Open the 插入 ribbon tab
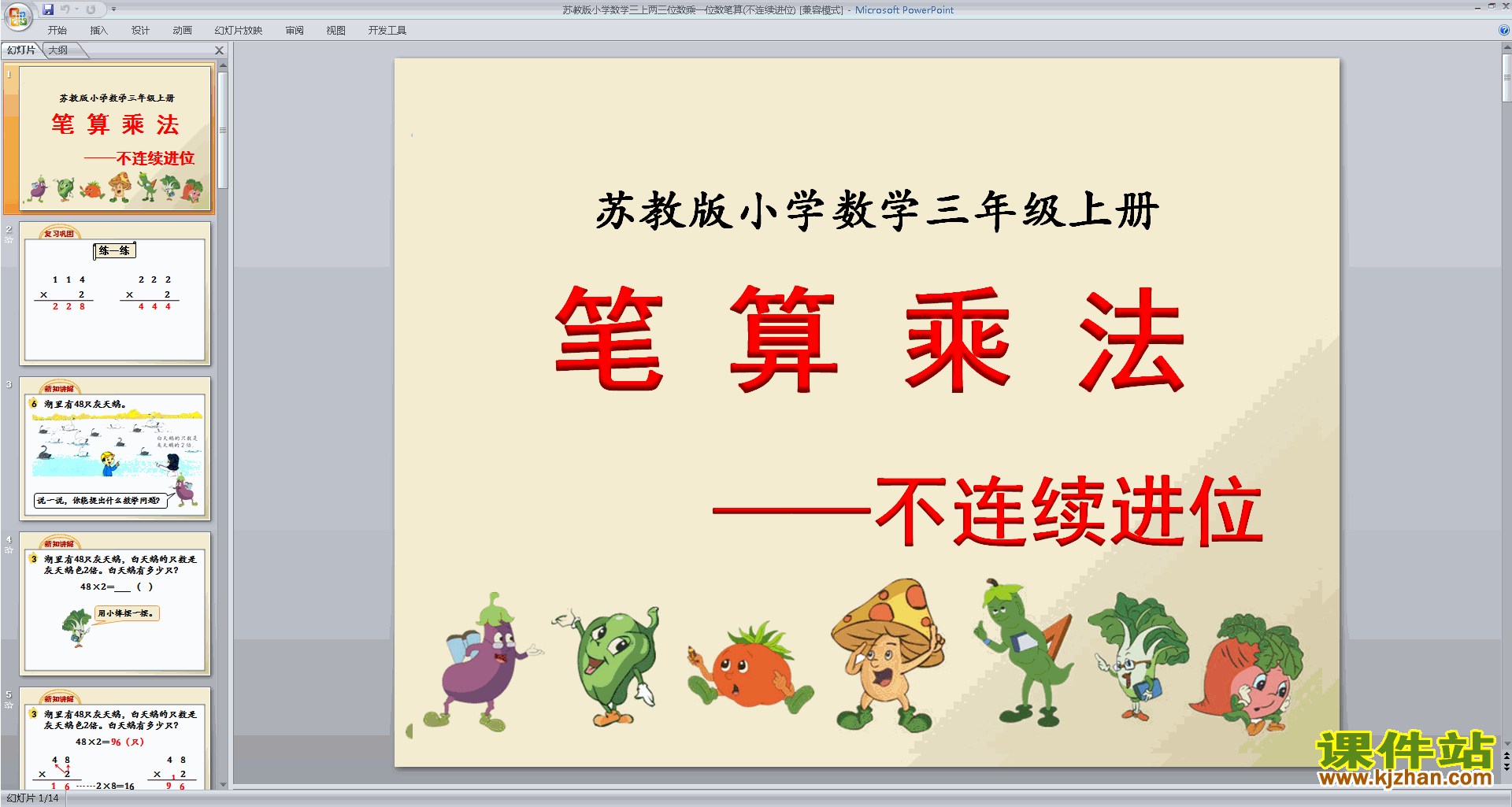Image resolution: width=1512 pixels, height=807 pixels. (x=99, y=31)
